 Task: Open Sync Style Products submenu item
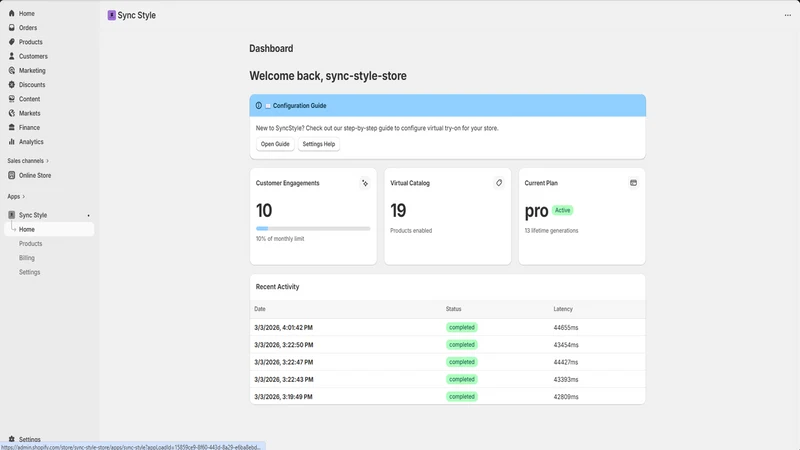[x=31, y=243]
